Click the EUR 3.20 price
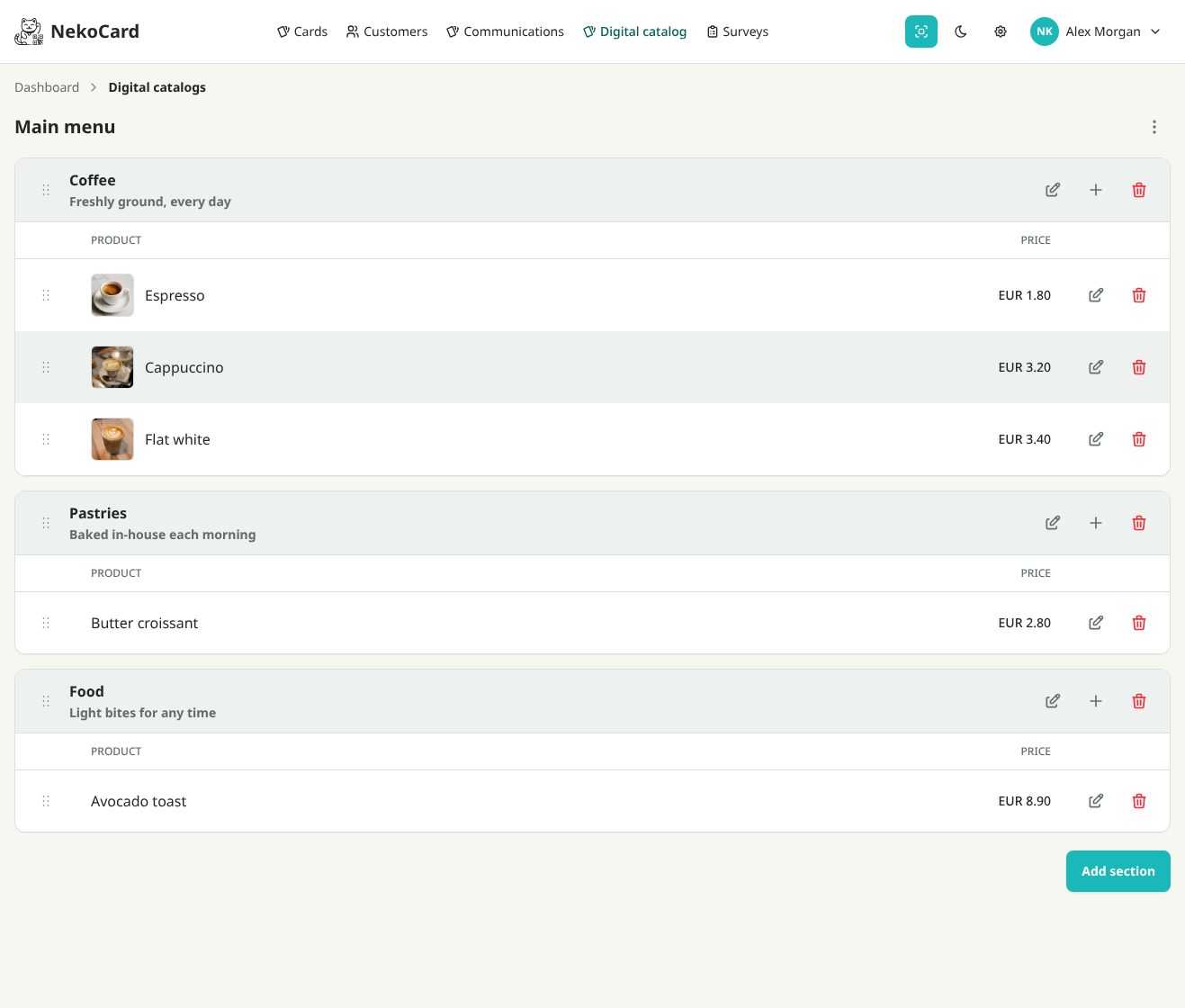This screenshot has width=1185, height=1008. coord(1025,367)
